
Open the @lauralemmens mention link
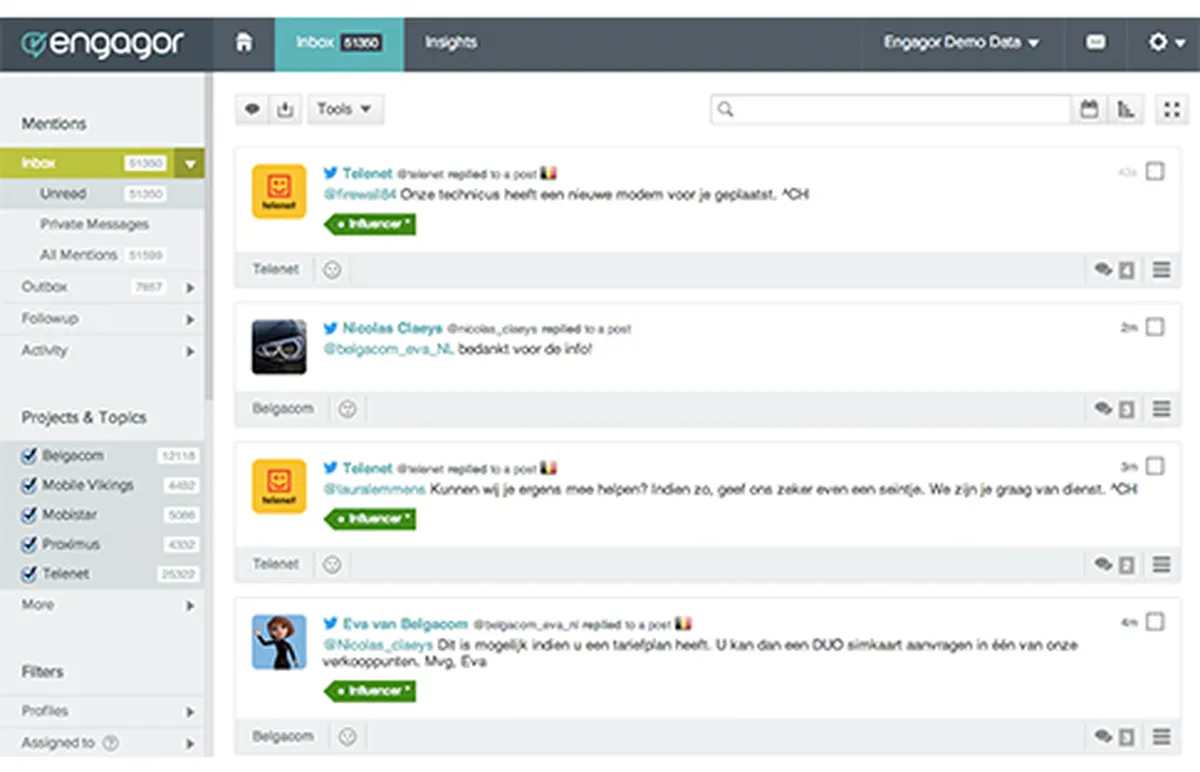click(375, 490)
